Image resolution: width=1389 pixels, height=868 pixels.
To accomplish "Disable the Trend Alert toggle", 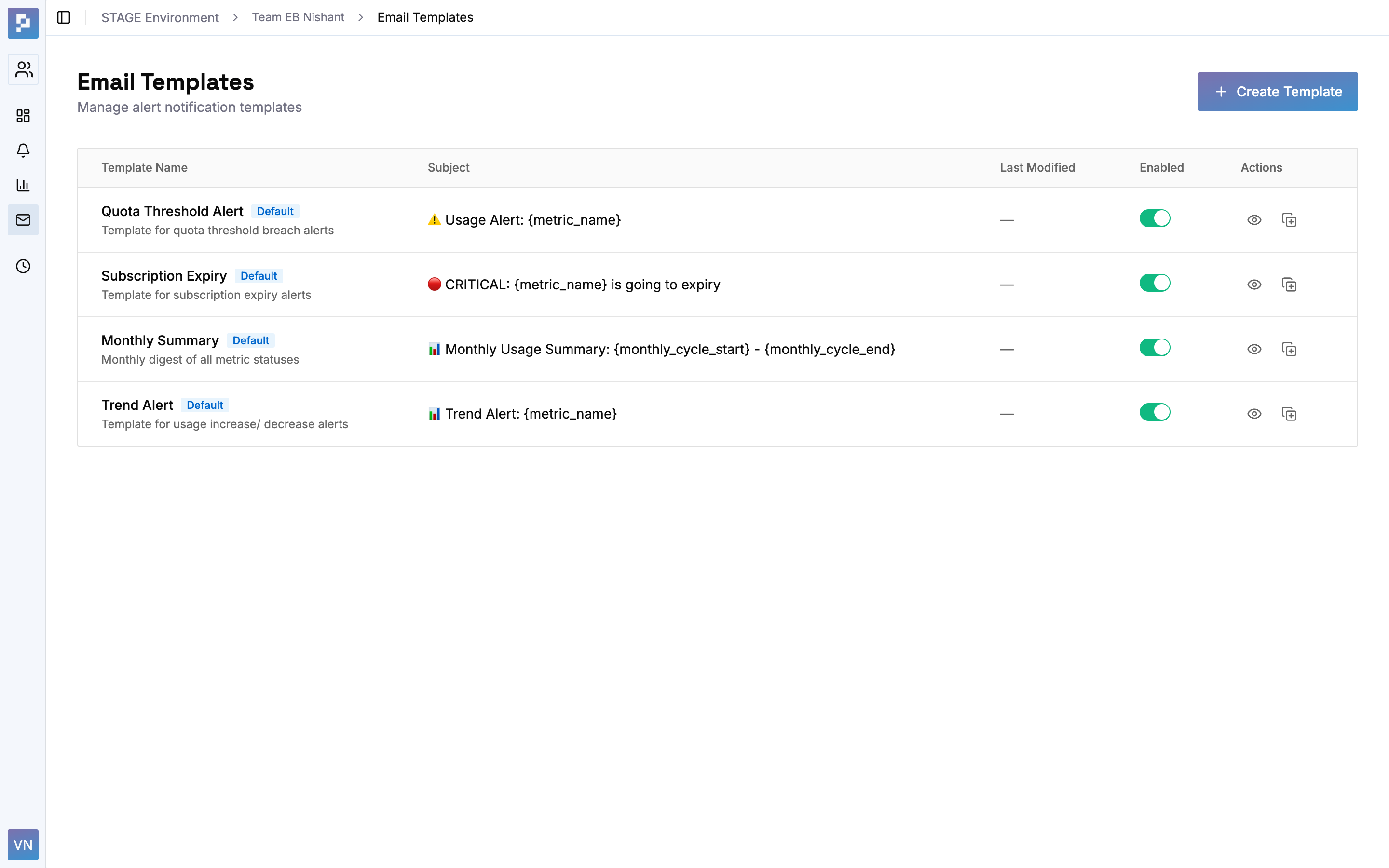I will click(1155, 412).
